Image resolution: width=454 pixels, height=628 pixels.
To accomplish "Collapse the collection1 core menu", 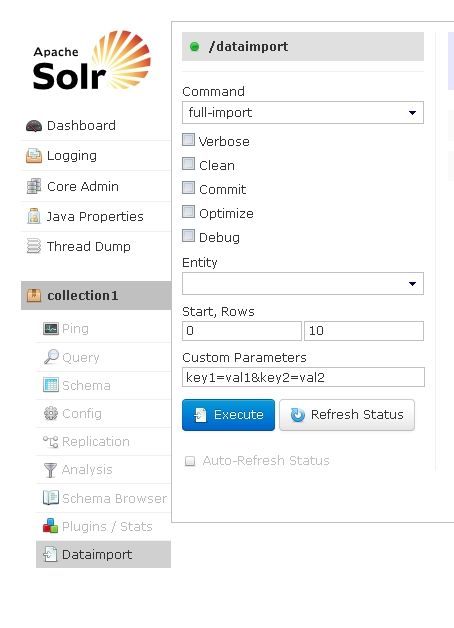I will [x=96, y=296].
